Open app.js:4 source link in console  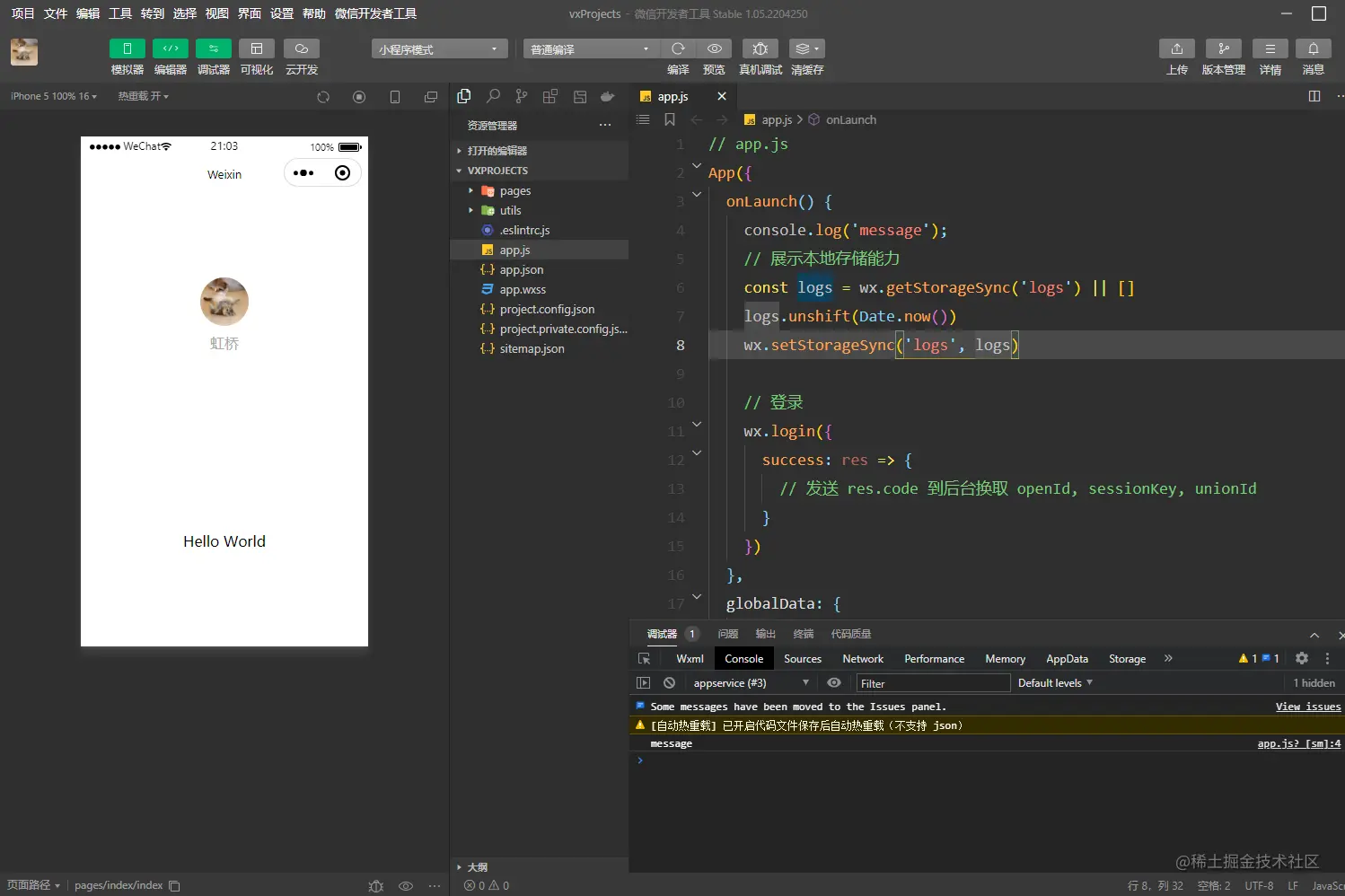1298,743
